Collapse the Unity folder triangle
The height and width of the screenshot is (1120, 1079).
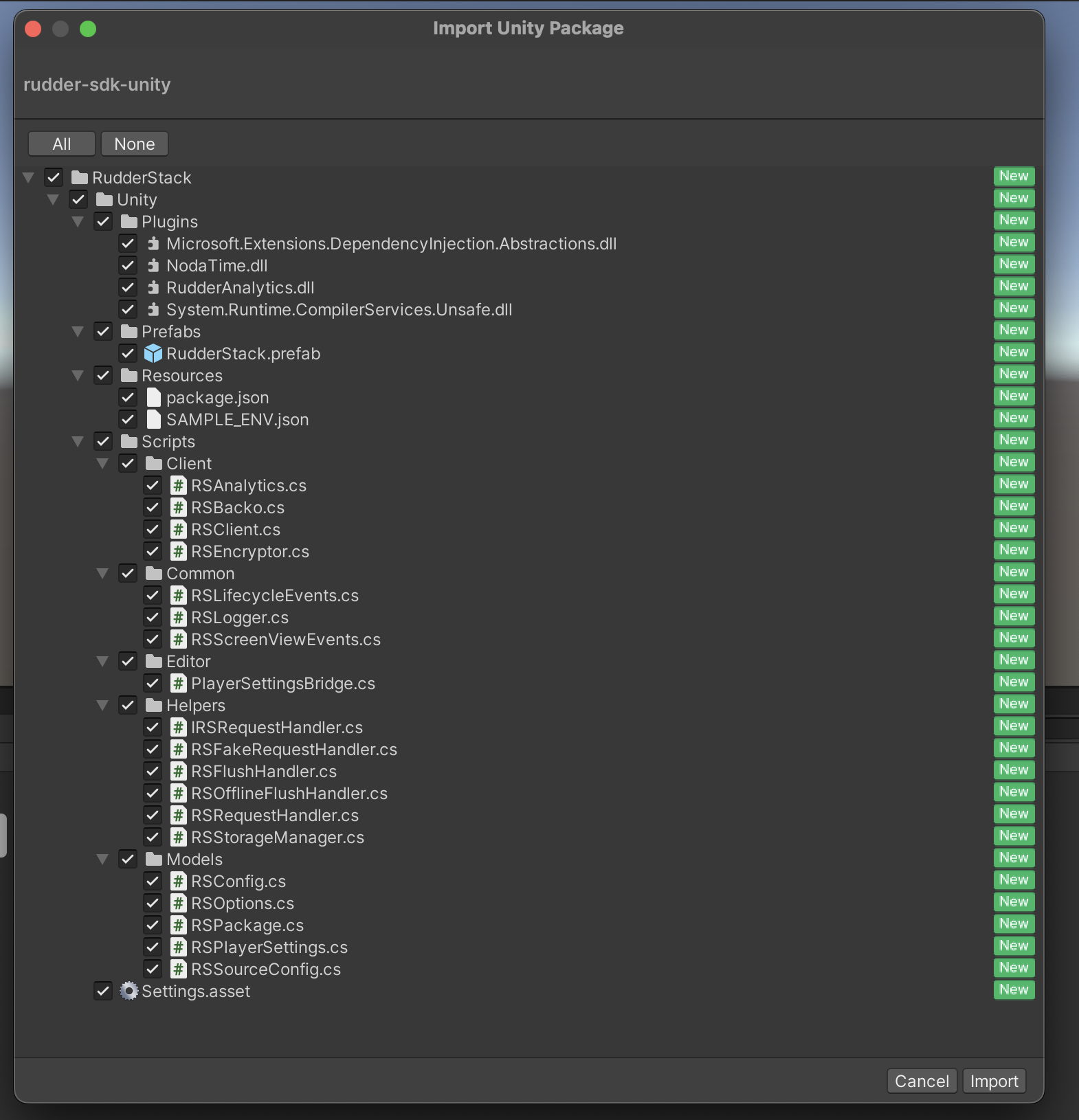[x=53, y=200]
